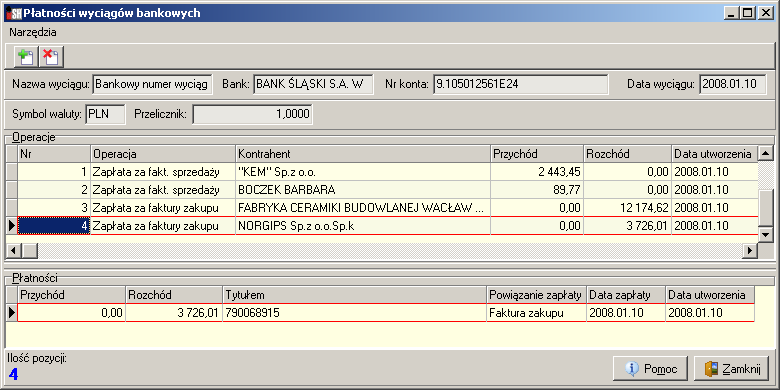Click the Pomoc help button
780x390 pixels.
pos(651,369)
